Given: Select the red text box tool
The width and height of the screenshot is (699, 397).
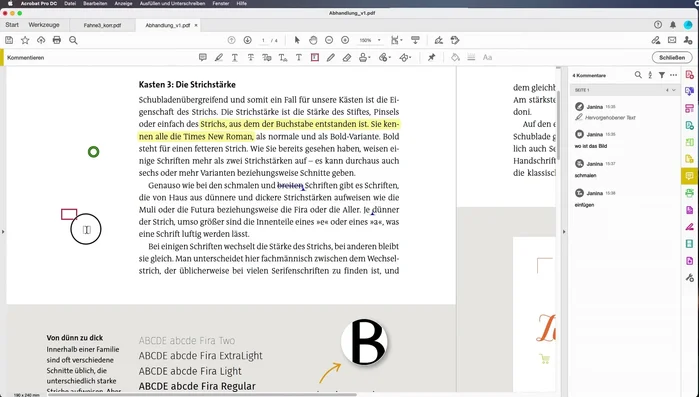Looking at the screenshot, I should coord(315,57).
